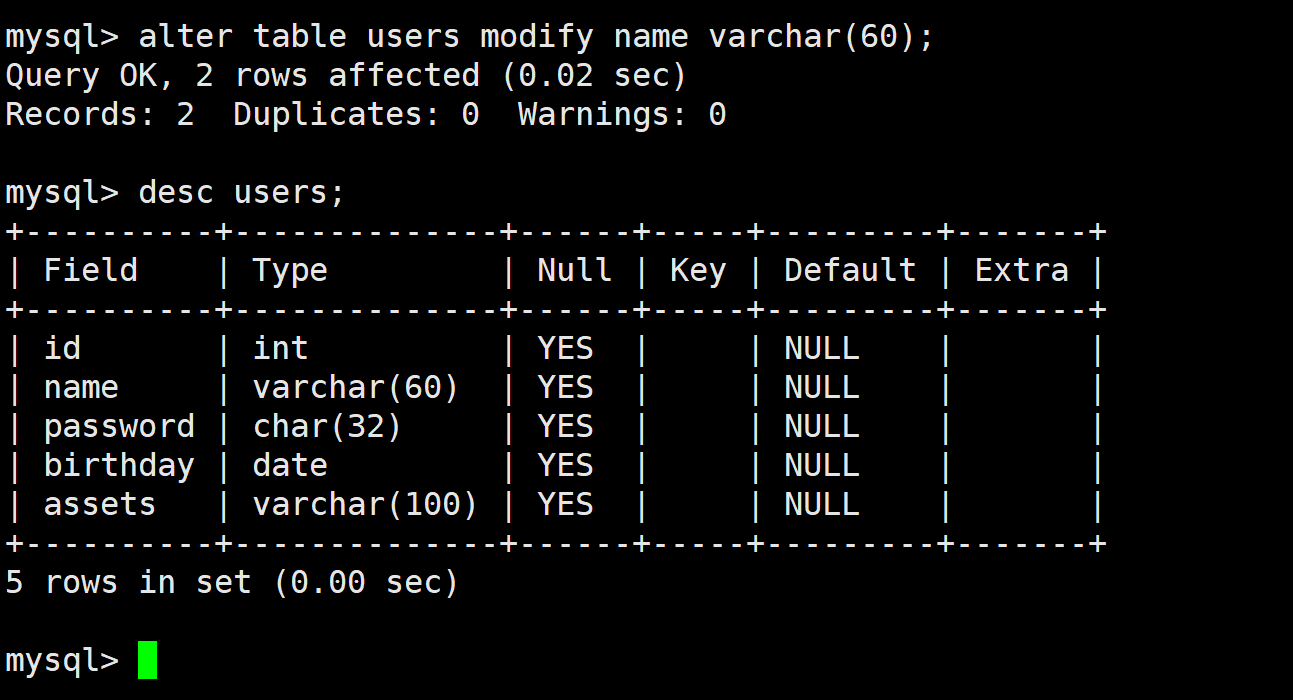This screenshot has height=700, width=1293.
Task: Click the 'Field' column header
Action: tap(91, 270)
